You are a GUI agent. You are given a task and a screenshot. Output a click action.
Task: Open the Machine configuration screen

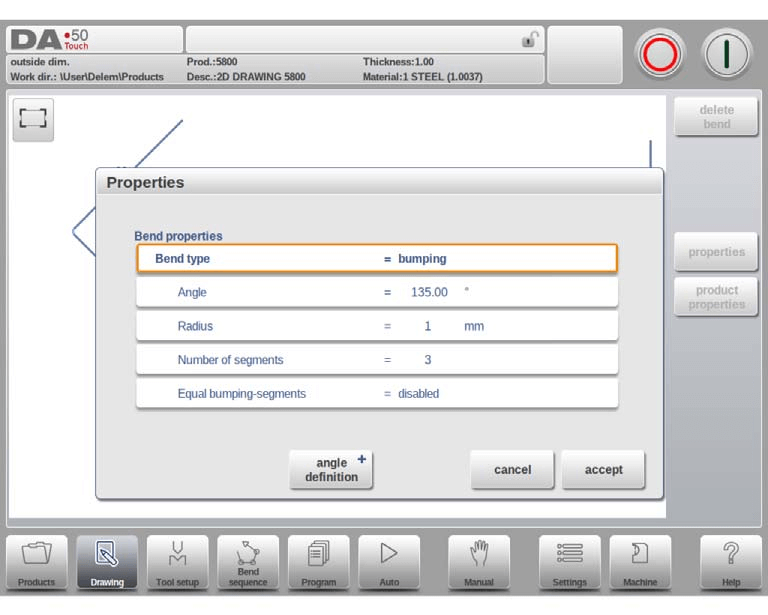pos(640,563)
